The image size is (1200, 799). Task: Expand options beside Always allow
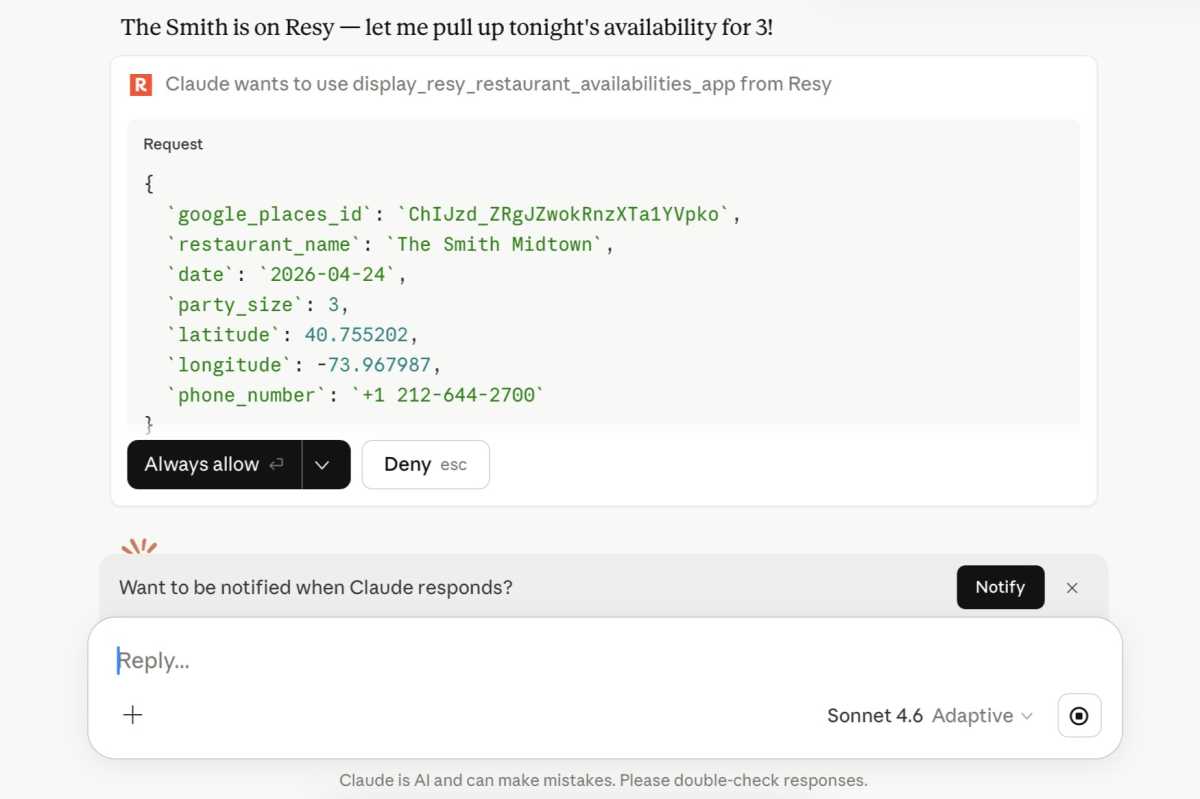[x=323, y=465]
